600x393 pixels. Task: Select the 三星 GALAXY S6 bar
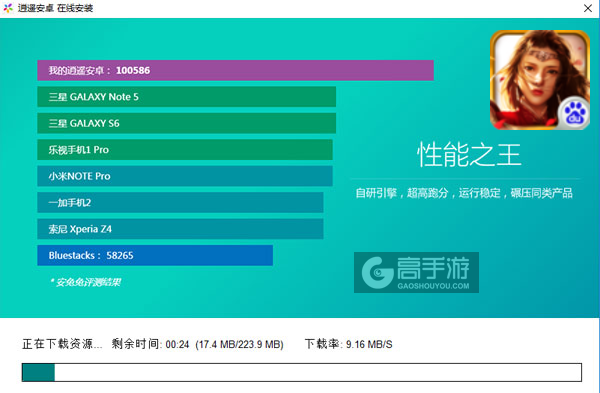click(x=187, y=123)
